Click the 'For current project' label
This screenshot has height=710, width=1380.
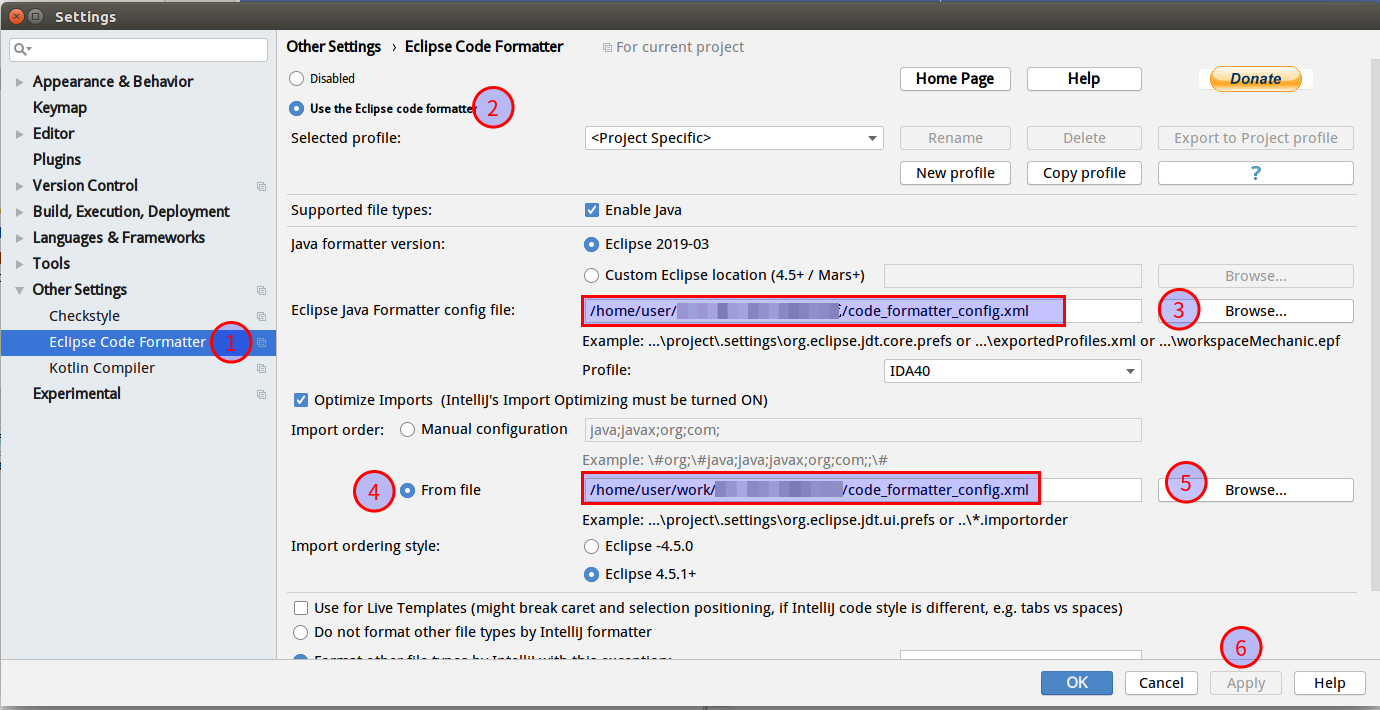(x=680, y=47)
